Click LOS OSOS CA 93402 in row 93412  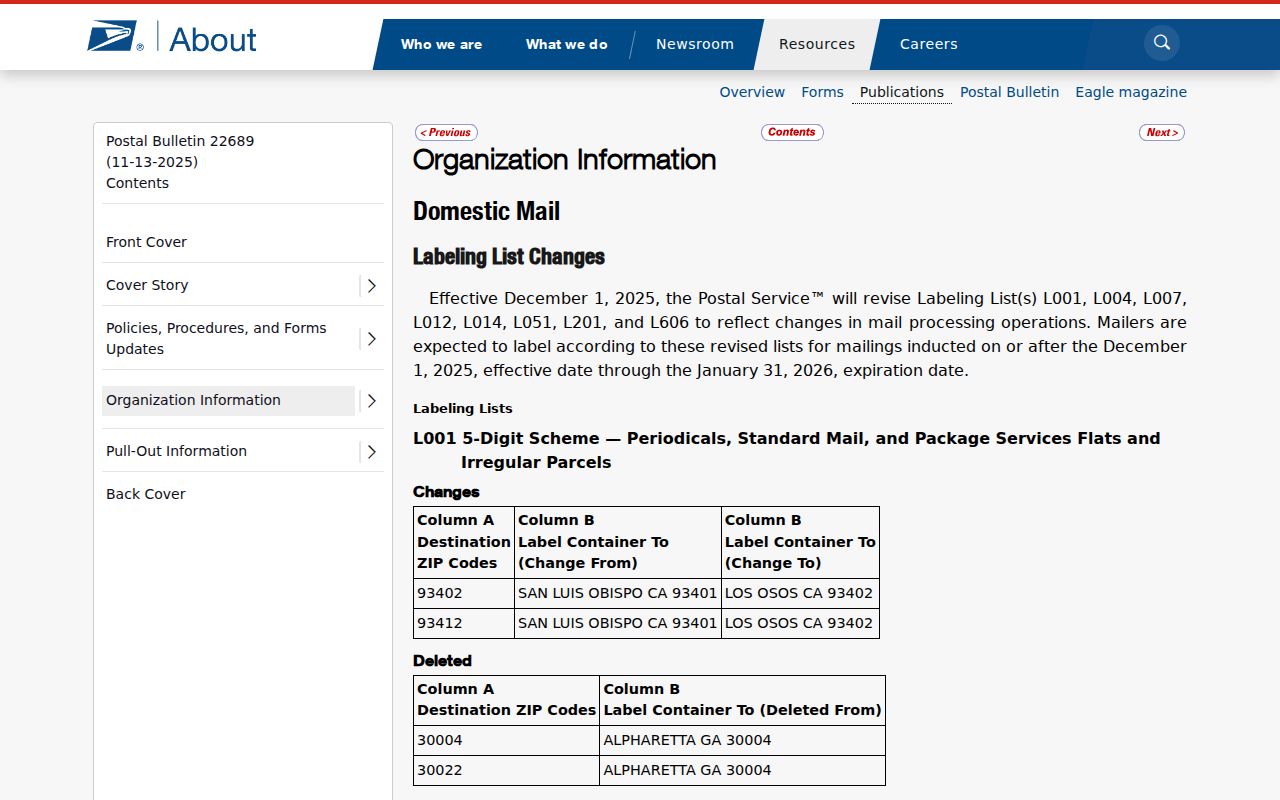[799, 623]
